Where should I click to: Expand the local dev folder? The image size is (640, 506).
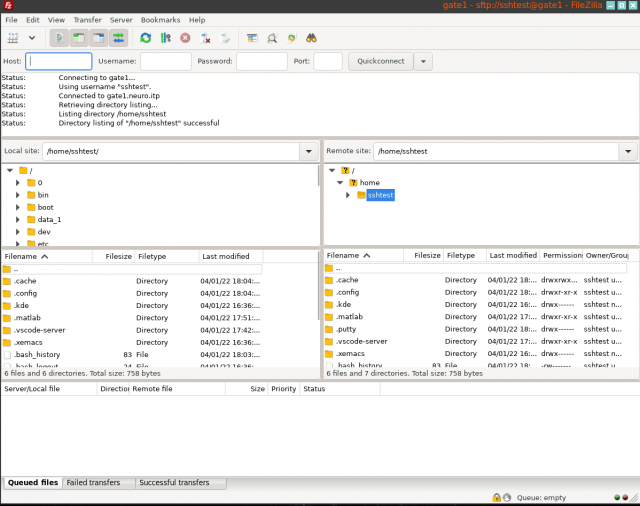point(18,232)
